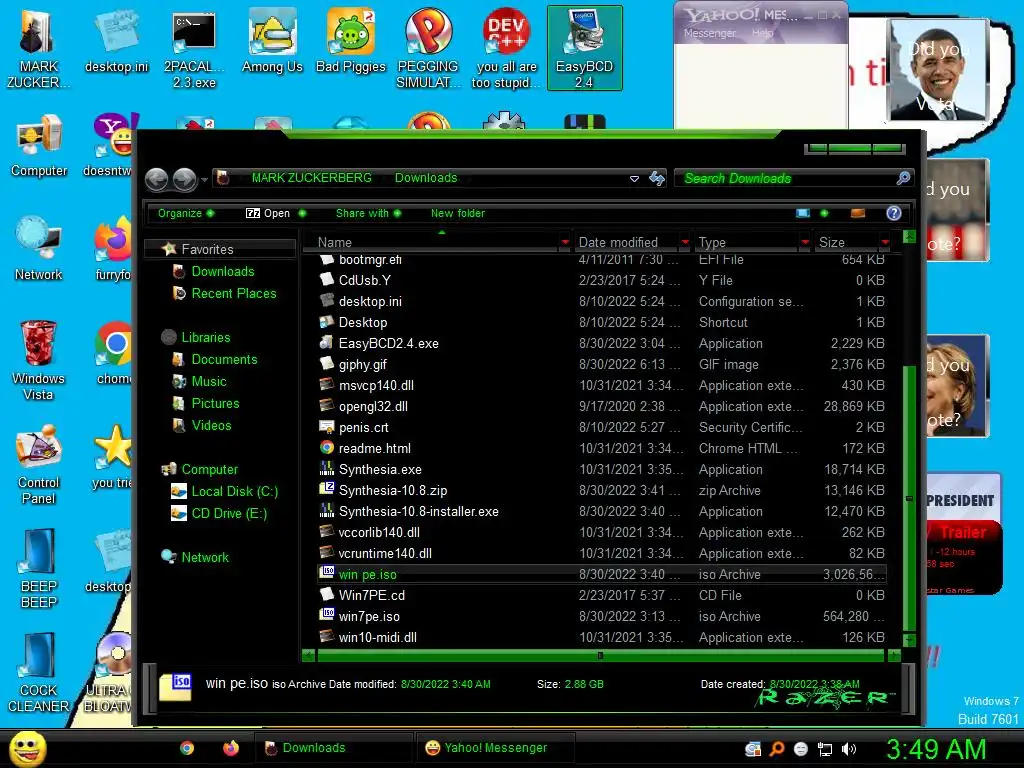
Task: Open the Type column filter dropdown
Action: pyautogui.click(x=805, y=242)
